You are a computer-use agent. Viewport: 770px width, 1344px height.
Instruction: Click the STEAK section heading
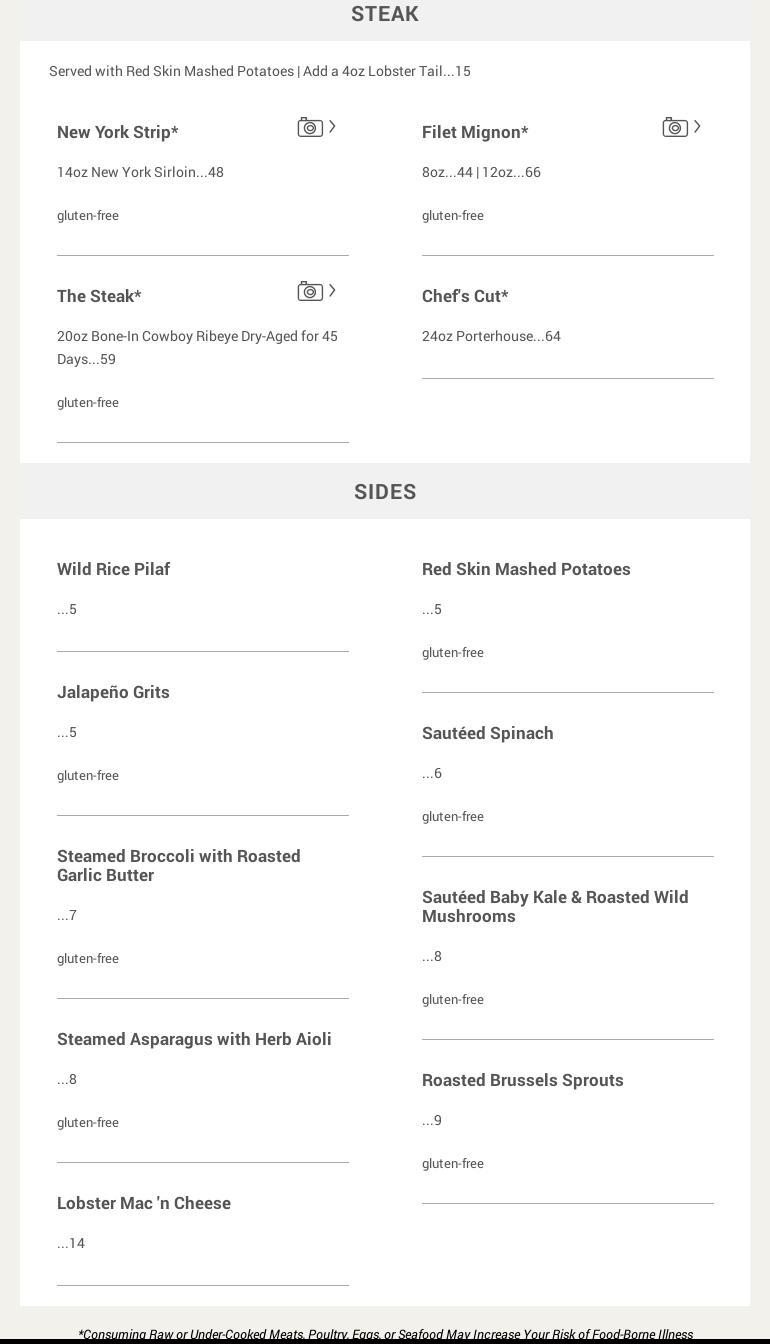[x=385, y=14]
